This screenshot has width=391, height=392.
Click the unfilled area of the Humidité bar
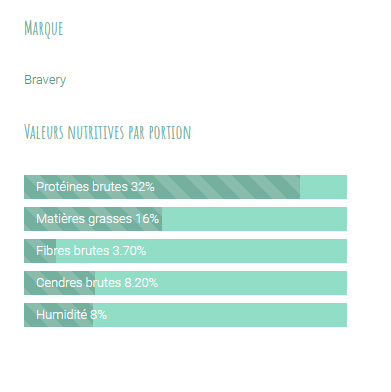tap(220, 315)
